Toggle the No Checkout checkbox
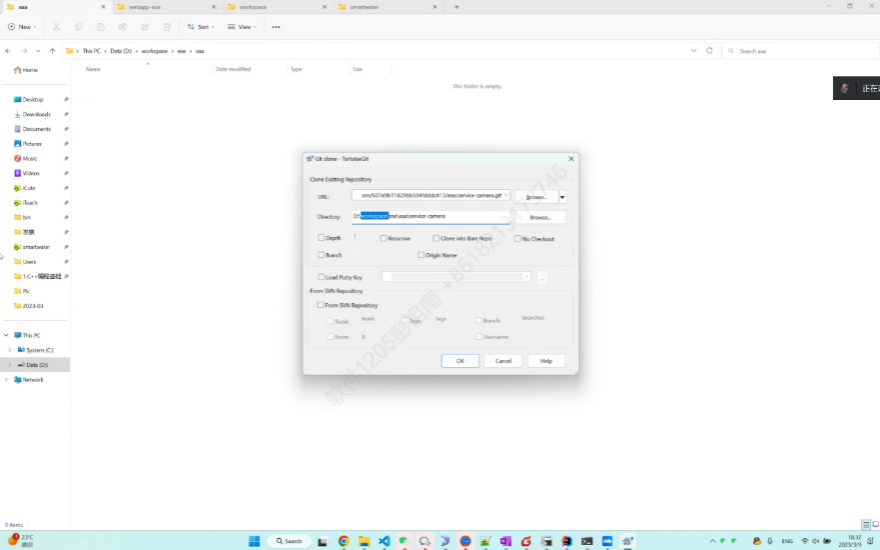Viewport: 880px width, 550px height. click(x=518, y=238)
